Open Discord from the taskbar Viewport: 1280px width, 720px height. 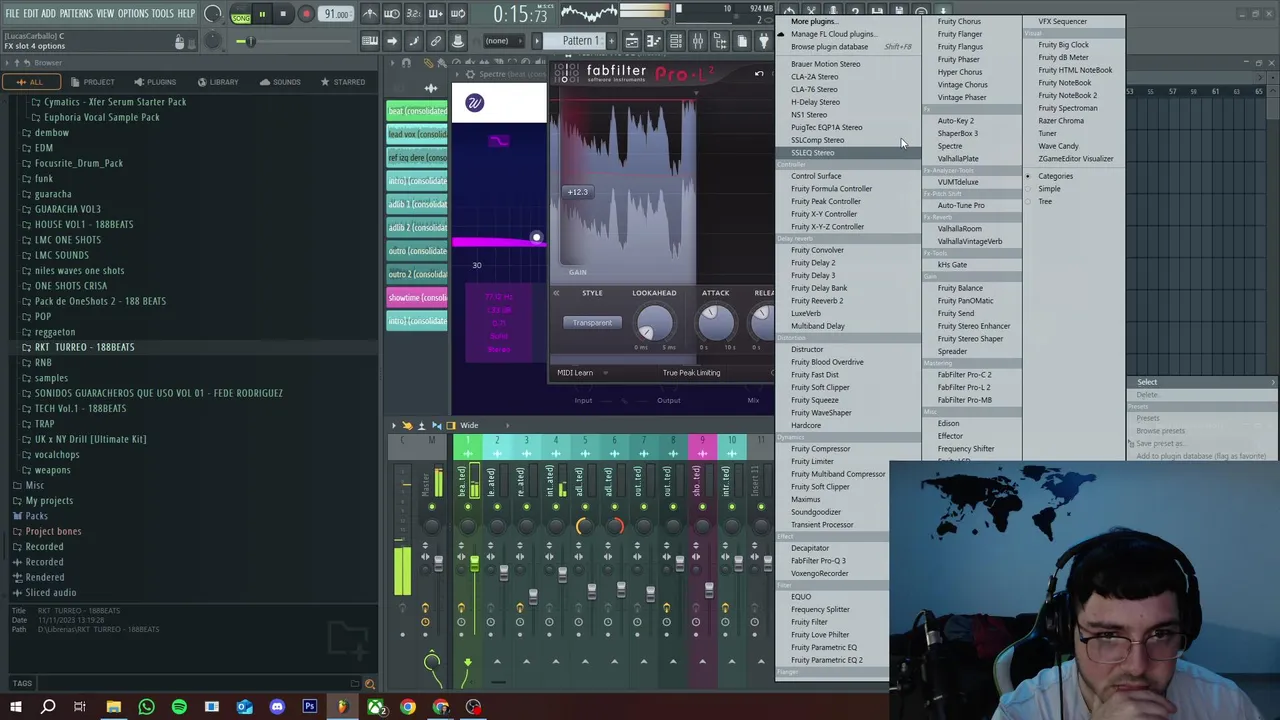click(x=277, y=707)
